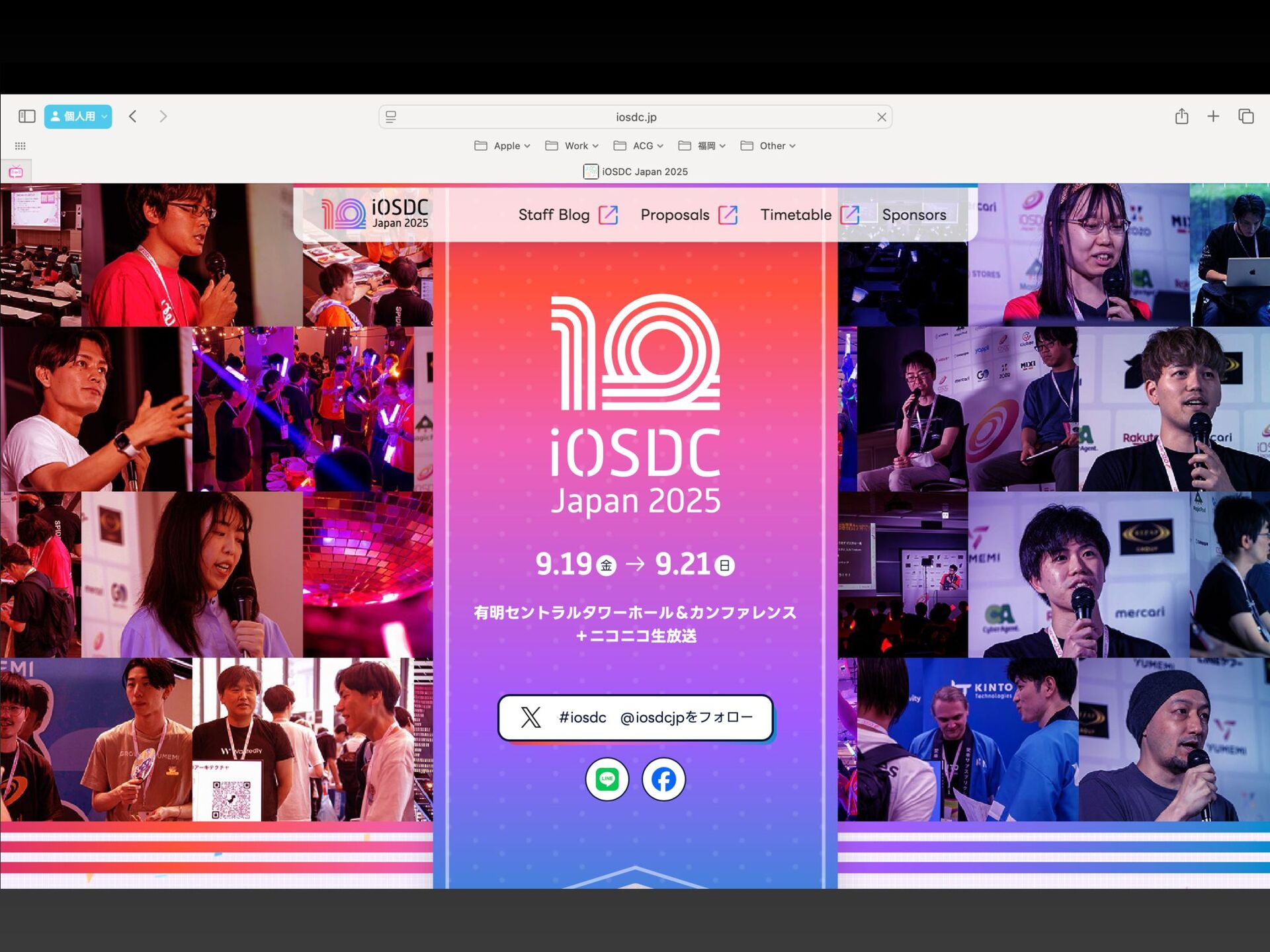
Task: Open the Timetable link
Action: 796,215
